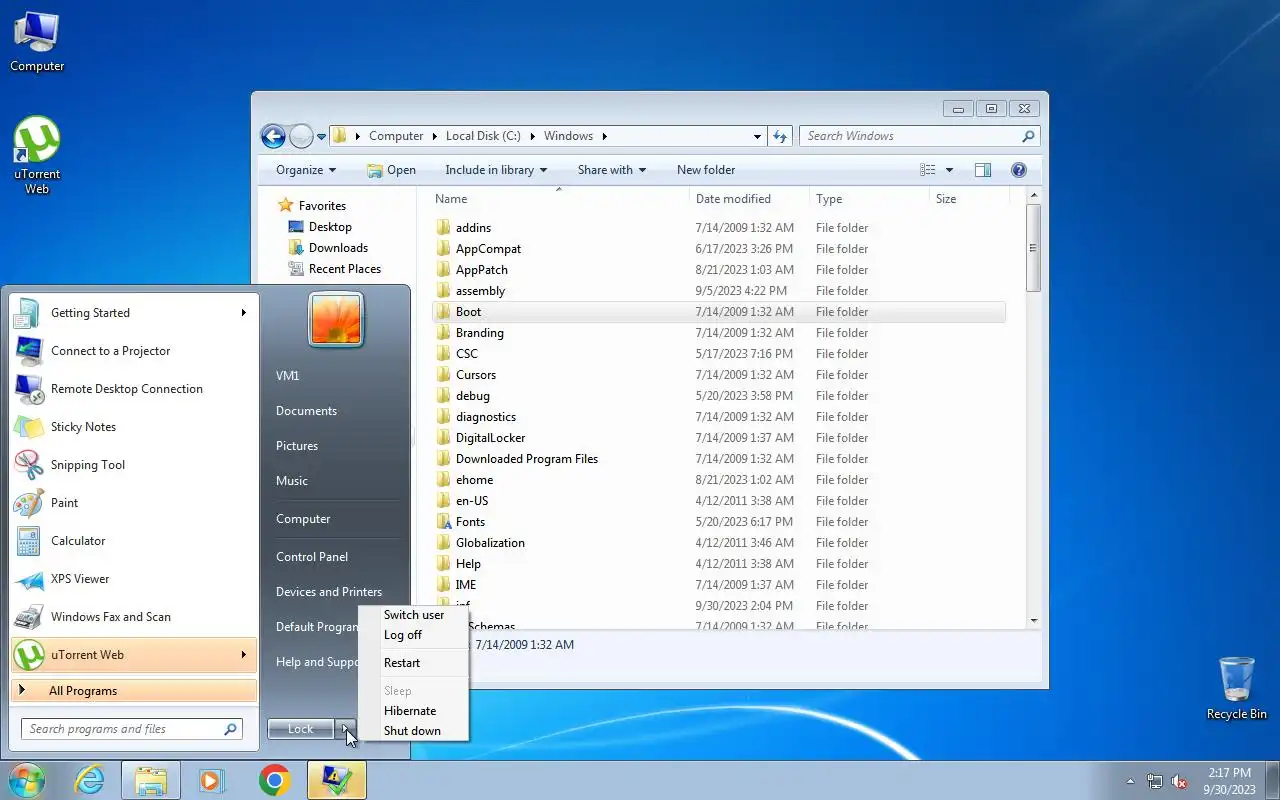Open Paint from Start menu
Screen dimensions: 1280x800
[x=133, y=503]
